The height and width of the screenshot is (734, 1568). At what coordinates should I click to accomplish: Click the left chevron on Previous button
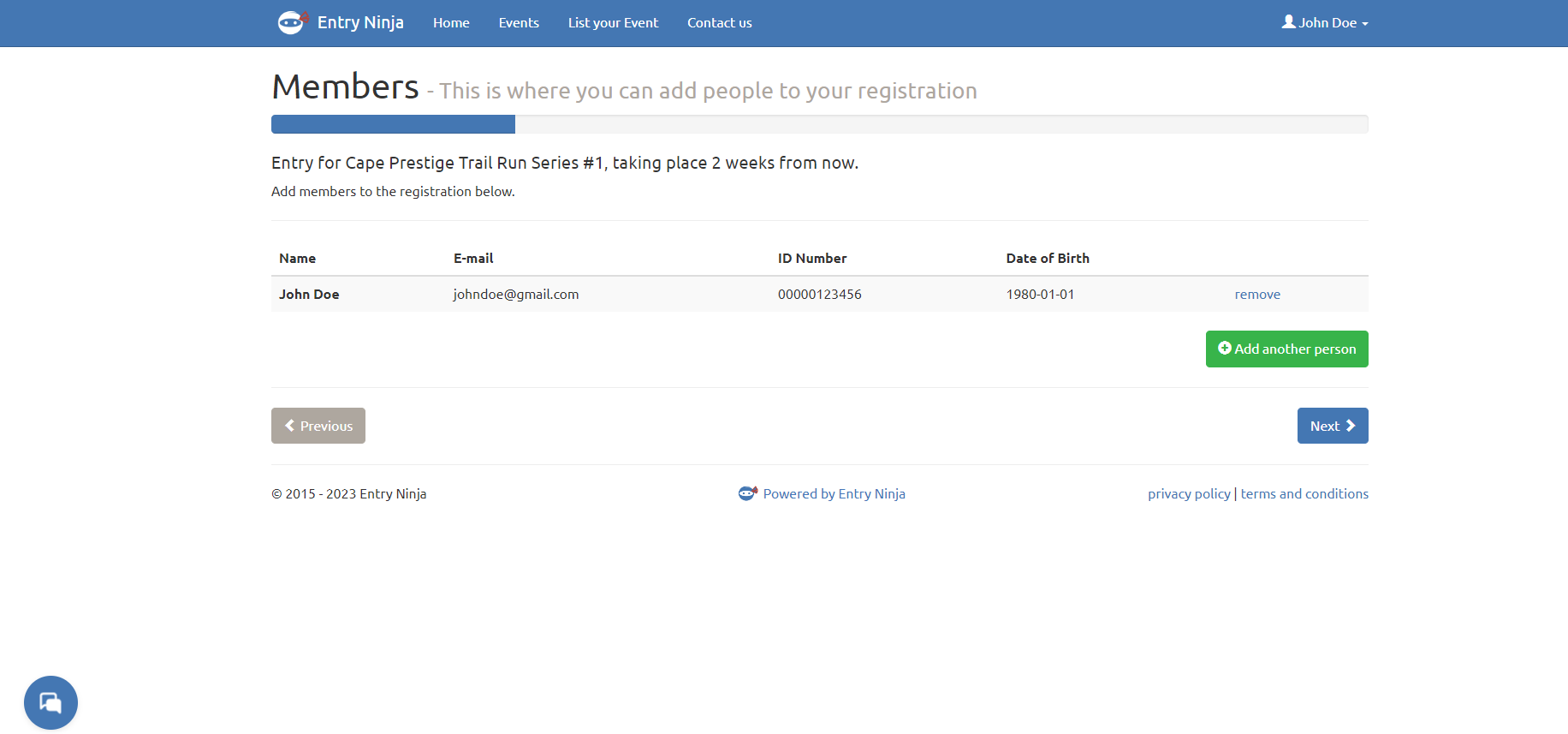click(290, 426)
